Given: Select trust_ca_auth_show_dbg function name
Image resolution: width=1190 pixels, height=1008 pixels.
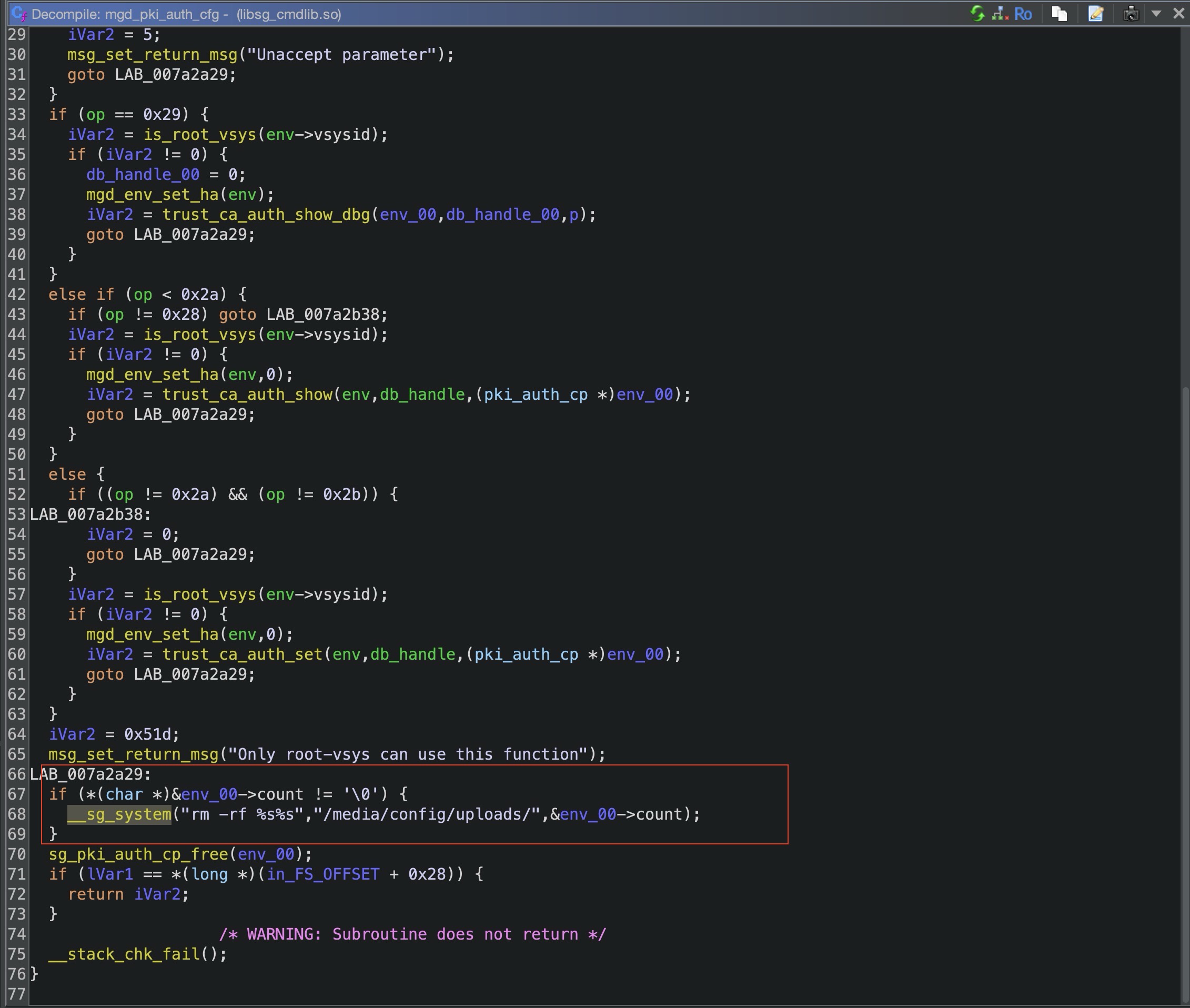Looking at the screenshot, I should [266, 214].
